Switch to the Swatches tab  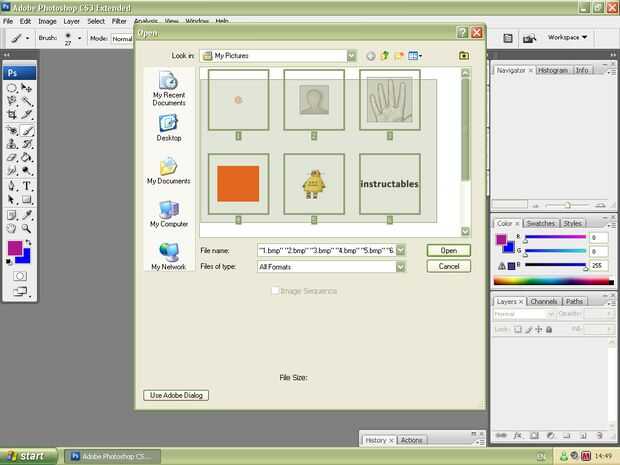click(x=541, y=223)
